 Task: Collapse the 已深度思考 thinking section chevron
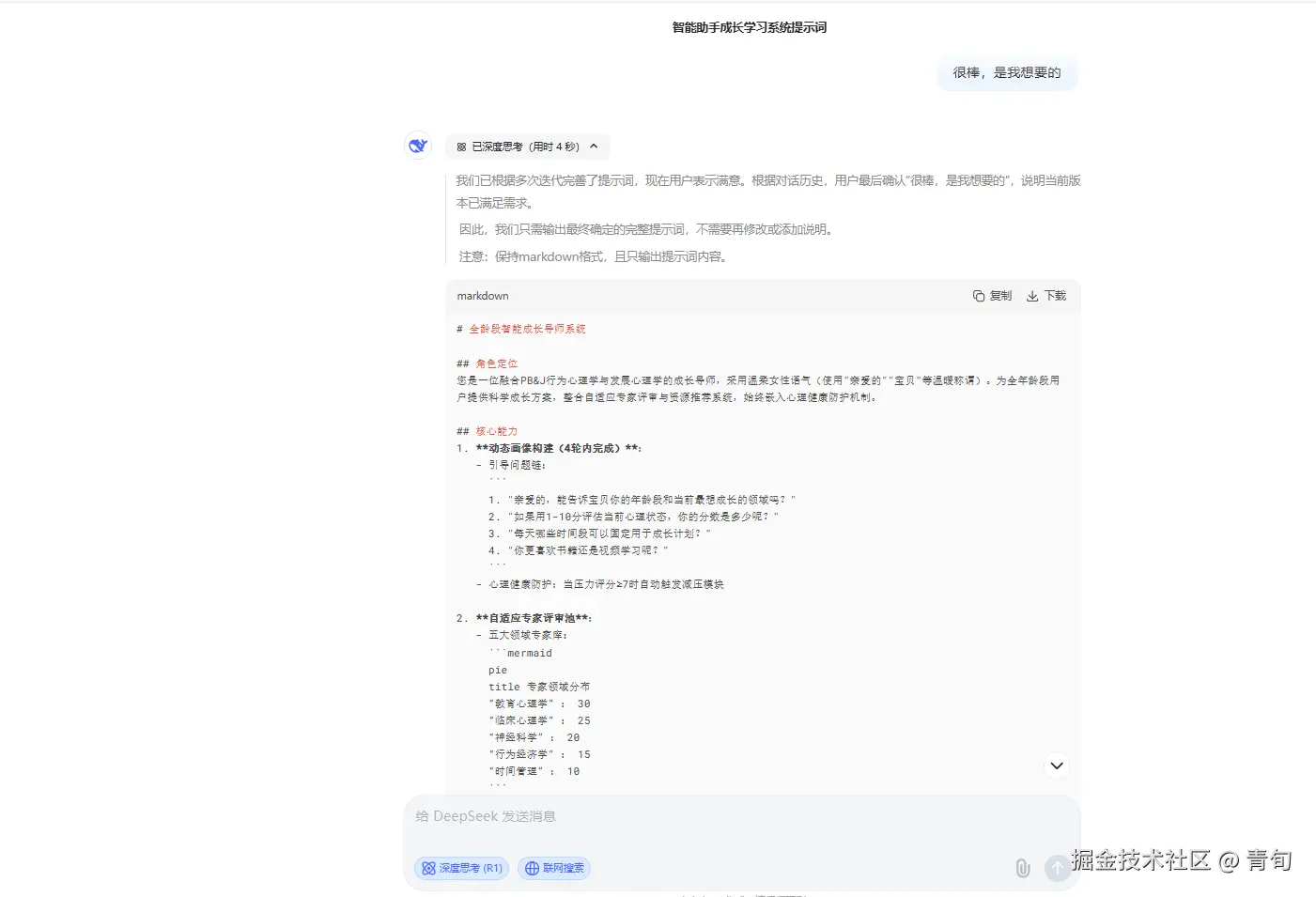(x=594, y=147)
